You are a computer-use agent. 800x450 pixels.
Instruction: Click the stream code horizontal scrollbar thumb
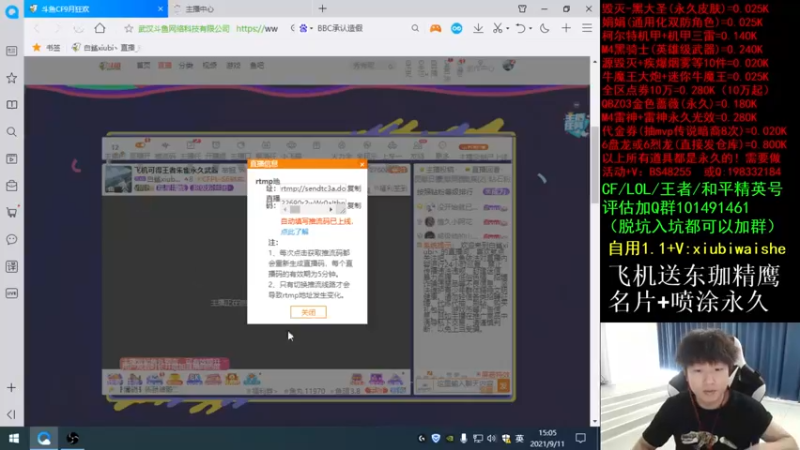[x=295, y=210]
